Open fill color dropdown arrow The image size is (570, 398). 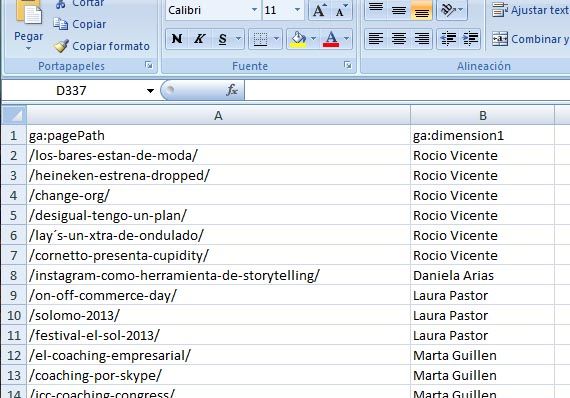coord(313,39)
